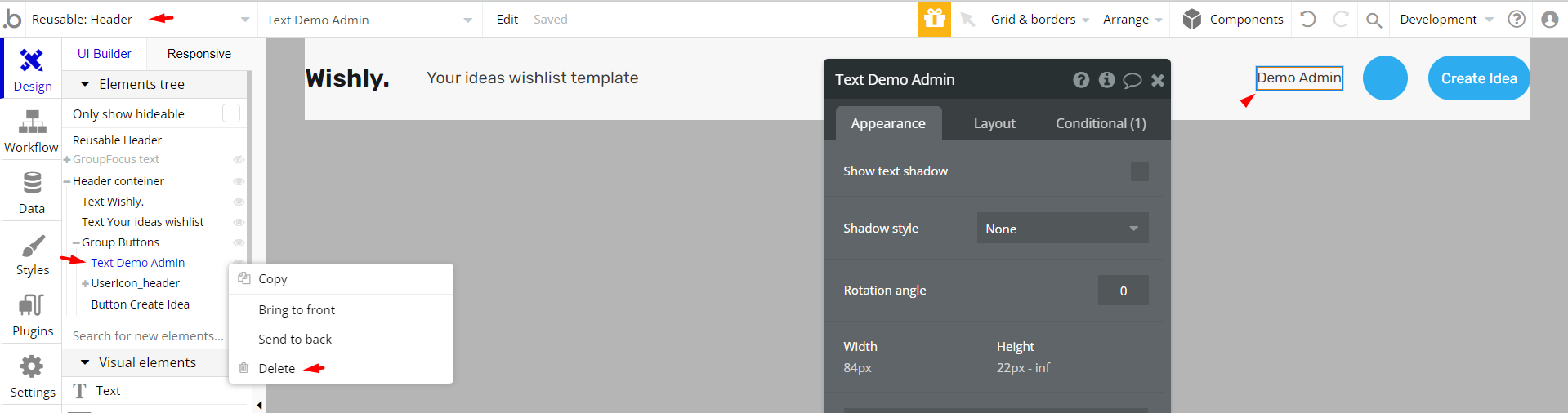Choose Delete from the context menu

tap(276, 369)
